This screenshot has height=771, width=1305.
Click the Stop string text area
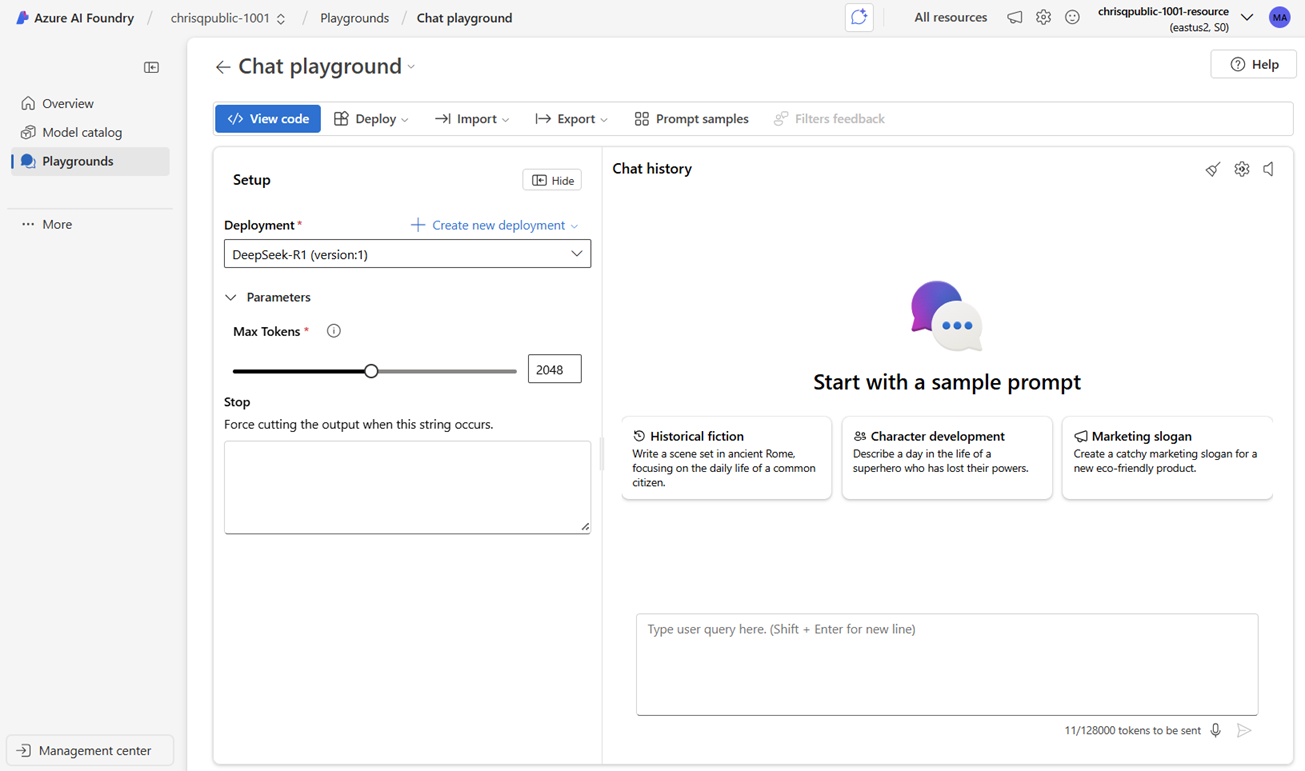[x=407, y=487]
